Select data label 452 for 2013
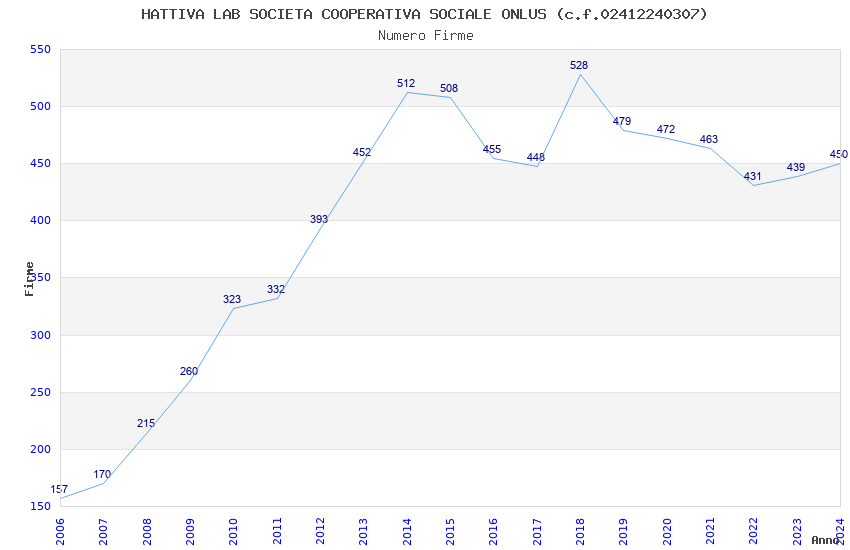The width and height of the screenshot is (850, 550). pos(362,152)
